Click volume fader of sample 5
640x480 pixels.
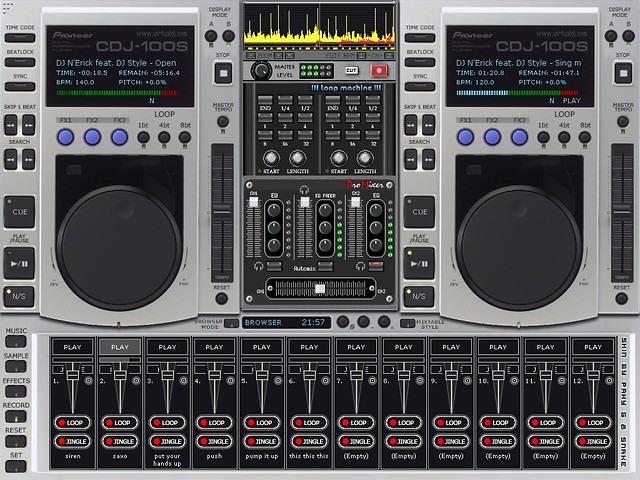[262, 376]
